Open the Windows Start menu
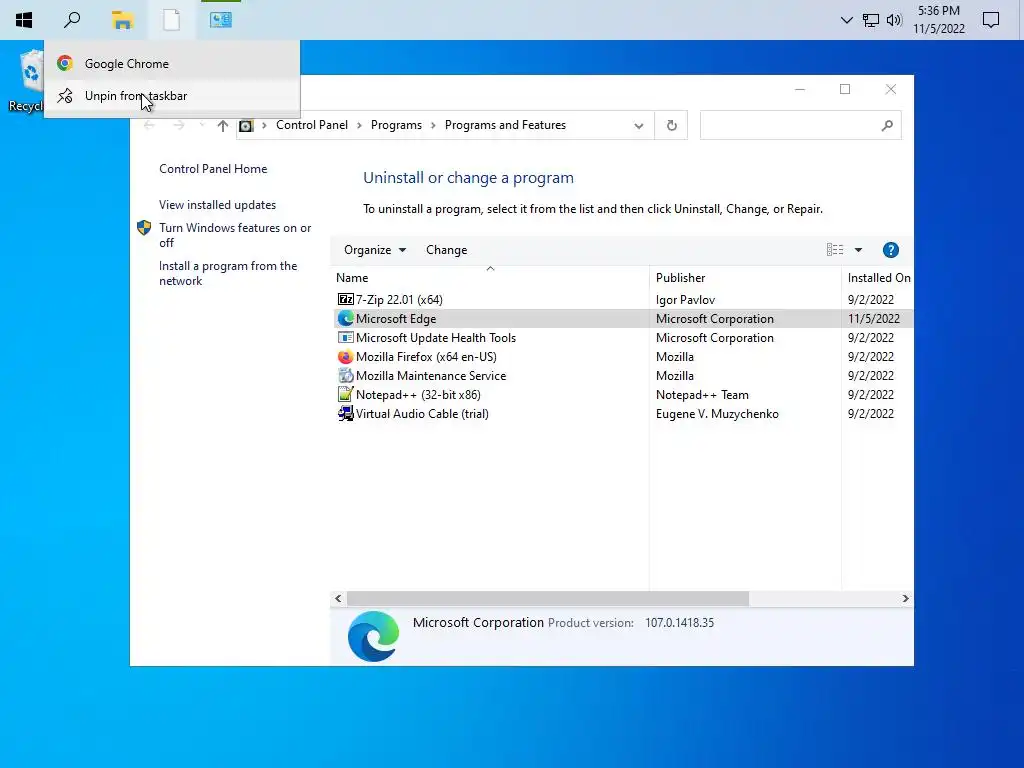This screenshot has height=768, width=1024. (x=24, y=20)
